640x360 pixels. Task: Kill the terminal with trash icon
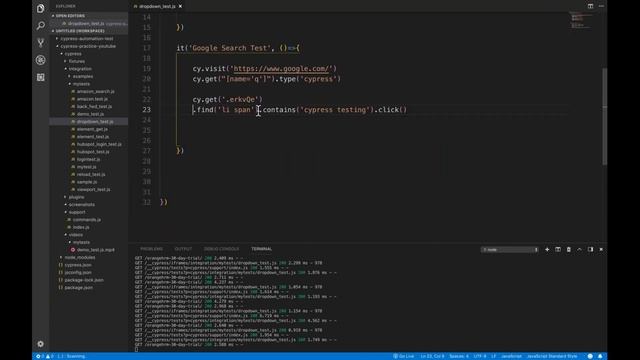click(x=569, y=249)
